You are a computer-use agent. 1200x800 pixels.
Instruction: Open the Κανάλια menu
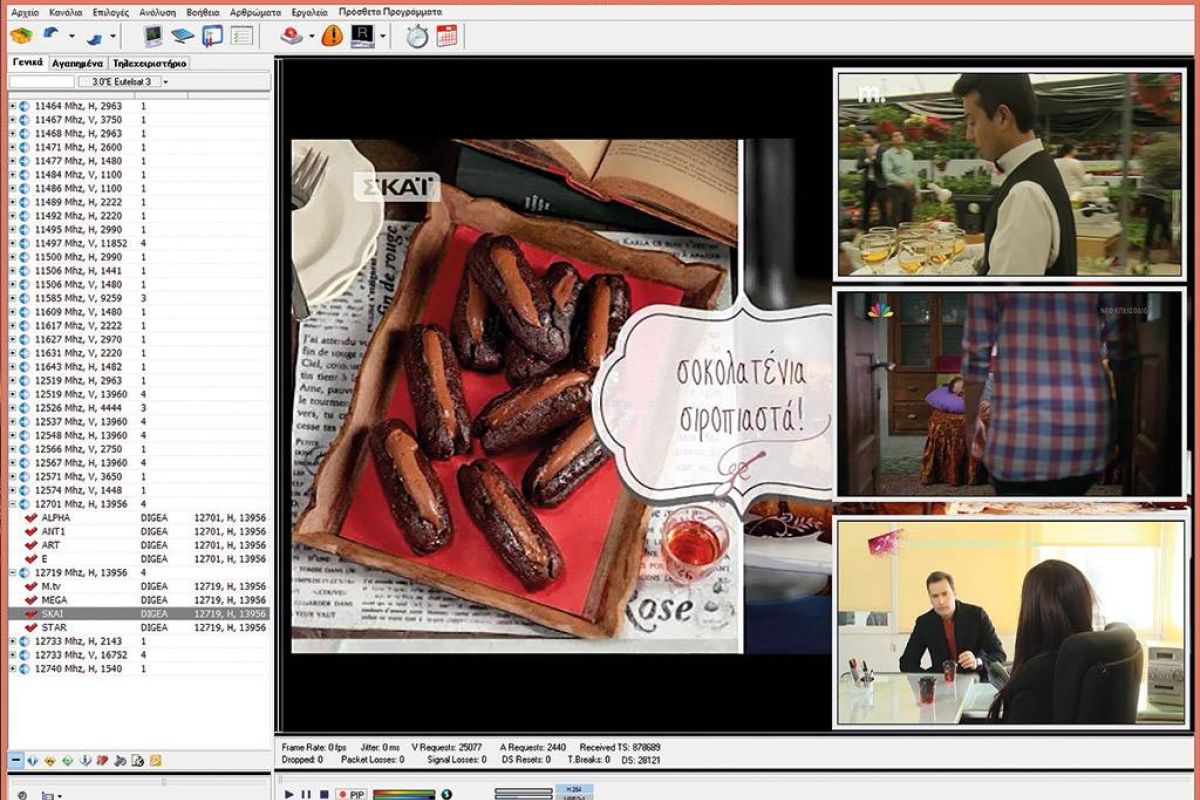tap(65, 12)
